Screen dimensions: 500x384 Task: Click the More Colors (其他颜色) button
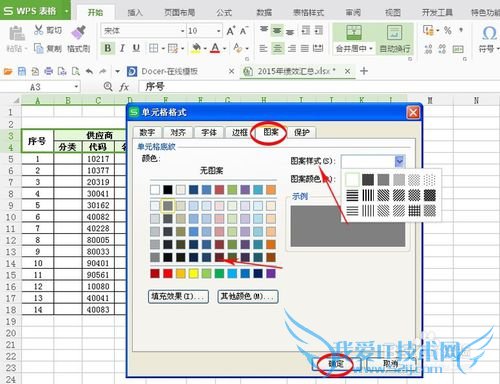(247, 296)
